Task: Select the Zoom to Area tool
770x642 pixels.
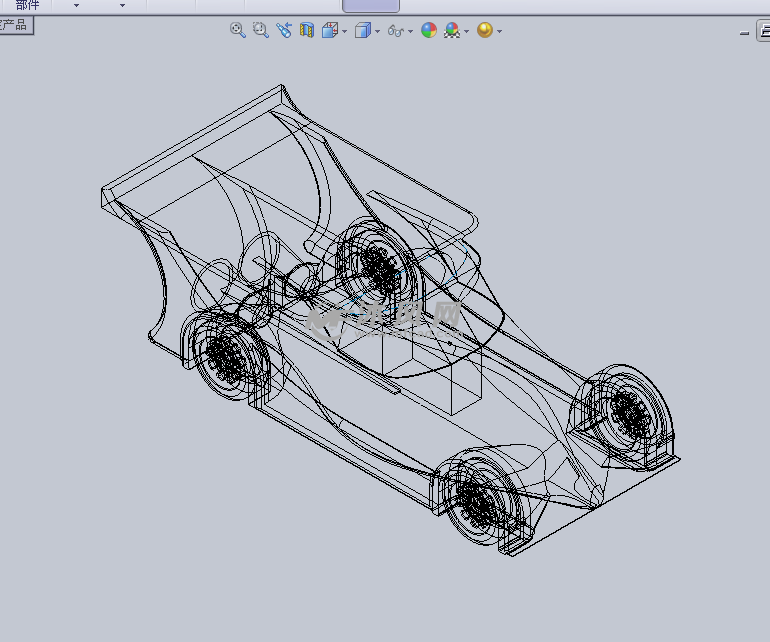Action: coord(260,30)
